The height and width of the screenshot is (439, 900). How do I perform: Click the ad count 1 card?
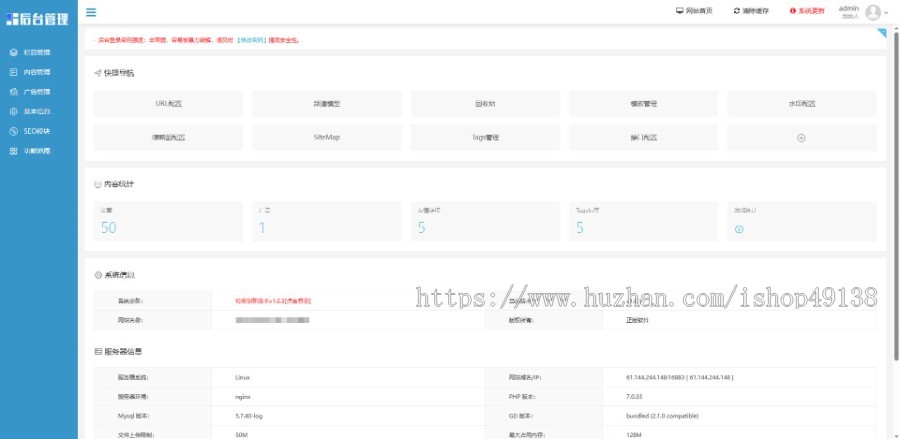pos(327,221)
